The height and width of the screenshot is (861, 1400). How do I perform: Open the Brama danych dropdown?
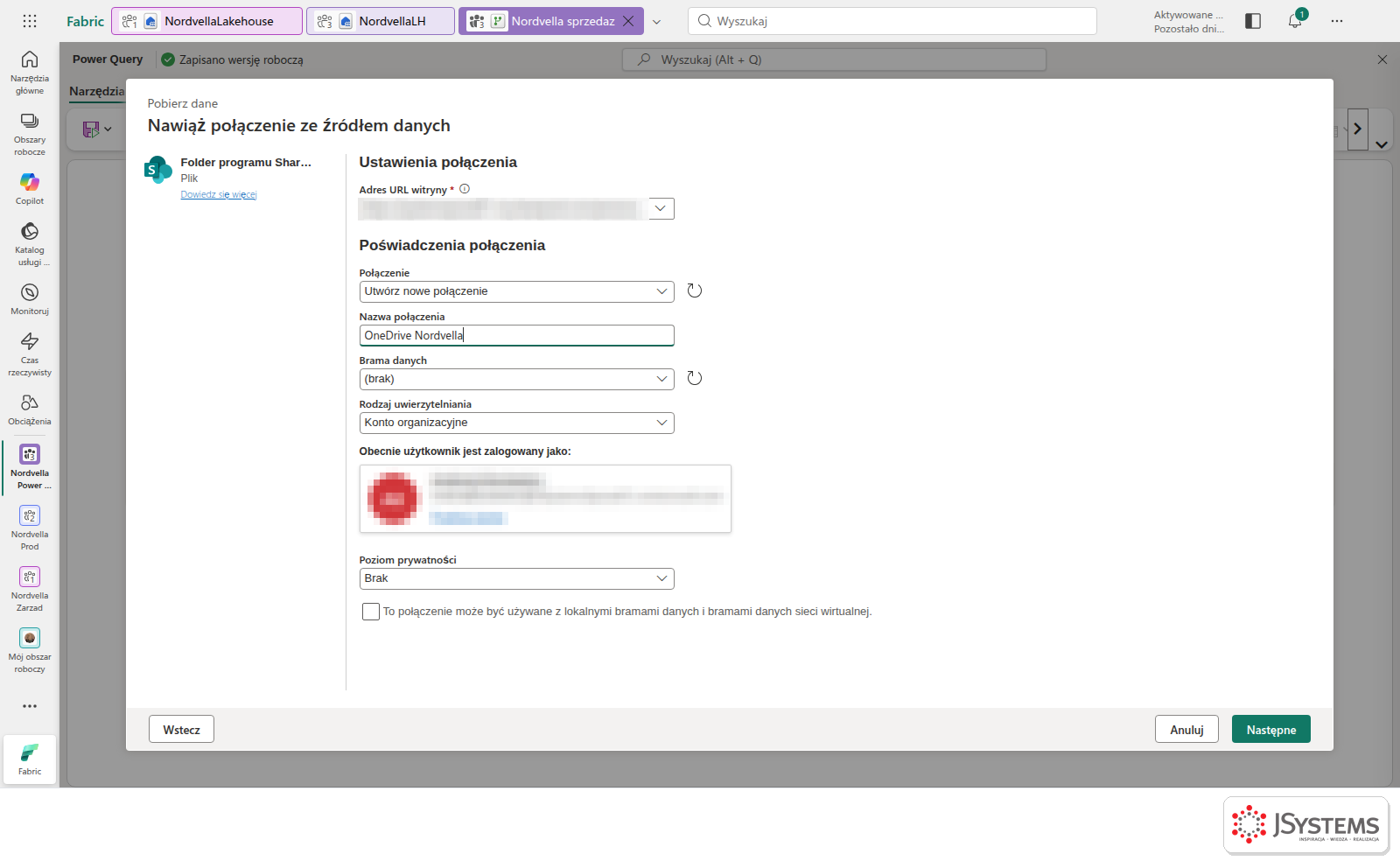(x=517, y=379)
